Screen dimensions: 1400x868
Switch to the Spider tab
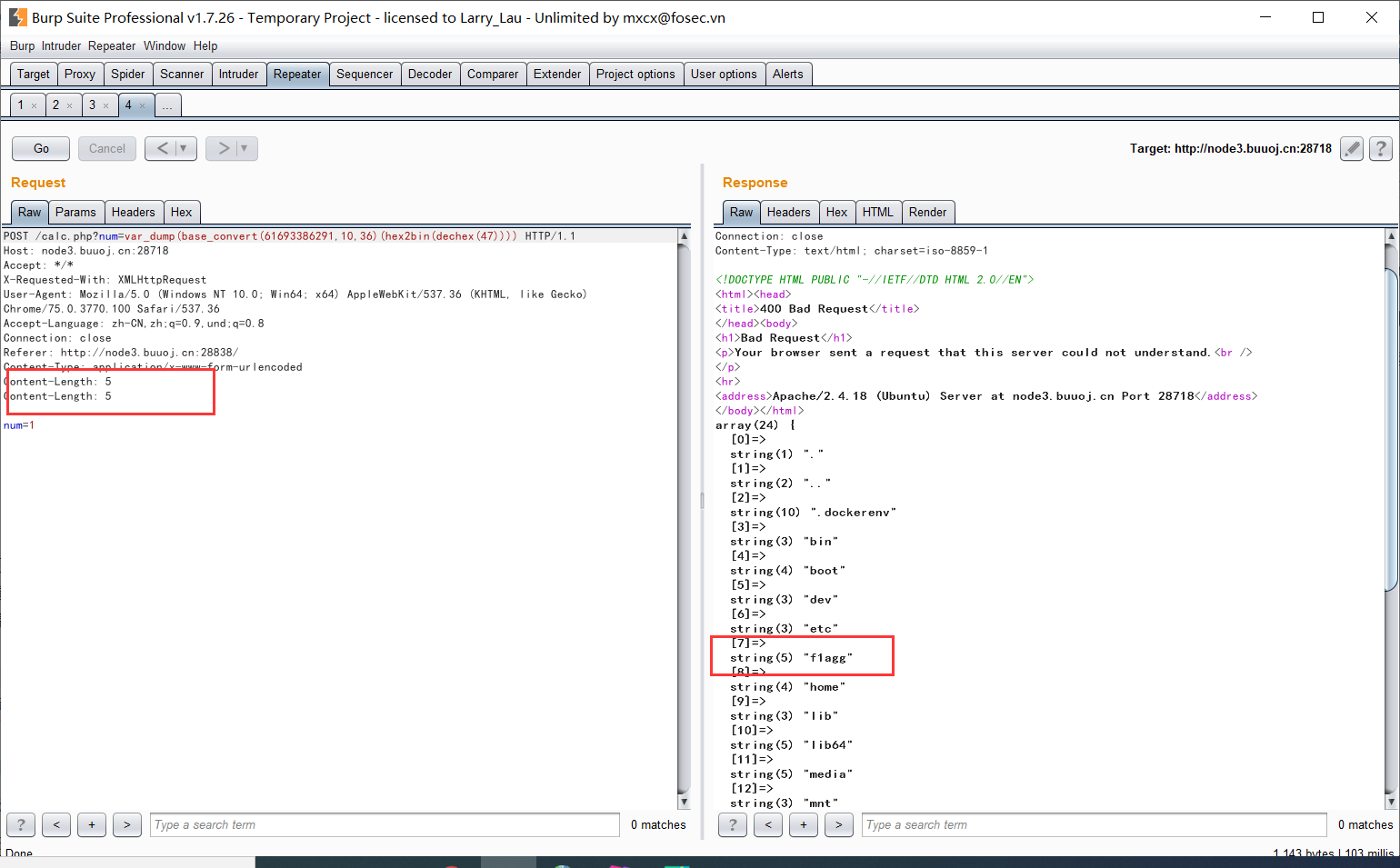tap(128, 74)
